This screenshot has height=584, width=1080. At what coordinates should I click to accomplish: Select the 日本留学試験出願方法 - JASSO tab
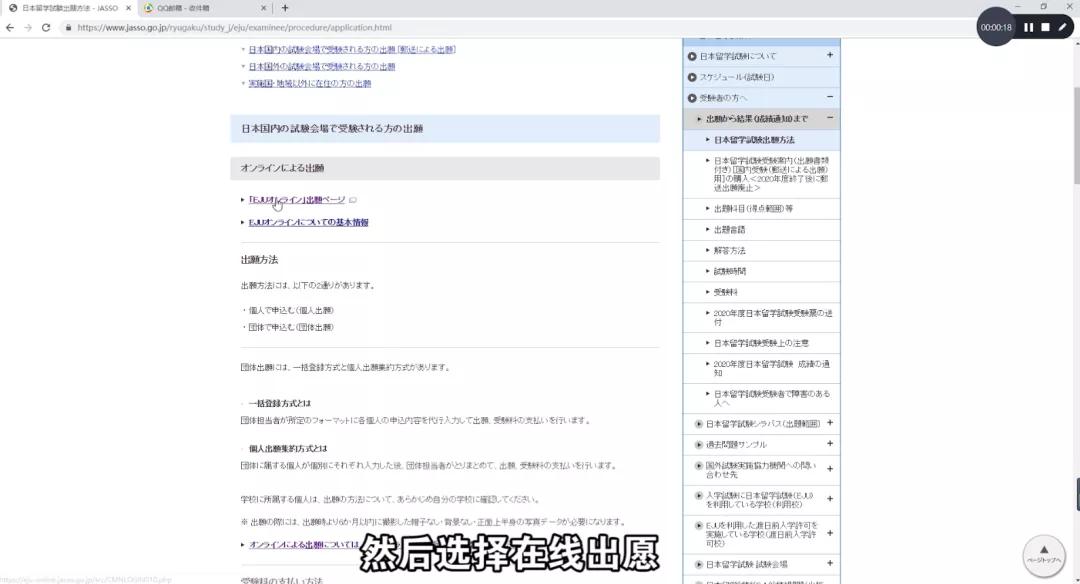69,8
